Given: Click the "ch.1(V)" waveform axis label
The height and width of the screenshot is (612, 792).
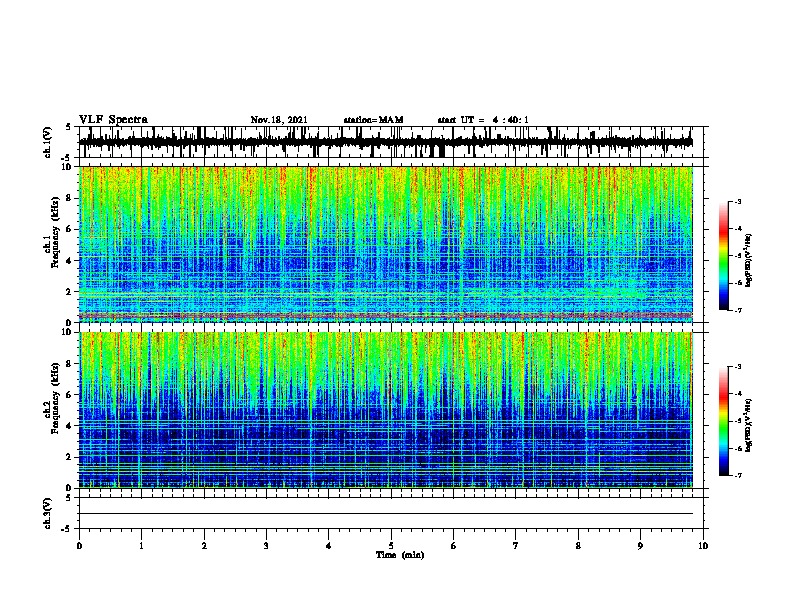Looking at the screenshot, I should point(48,142).
